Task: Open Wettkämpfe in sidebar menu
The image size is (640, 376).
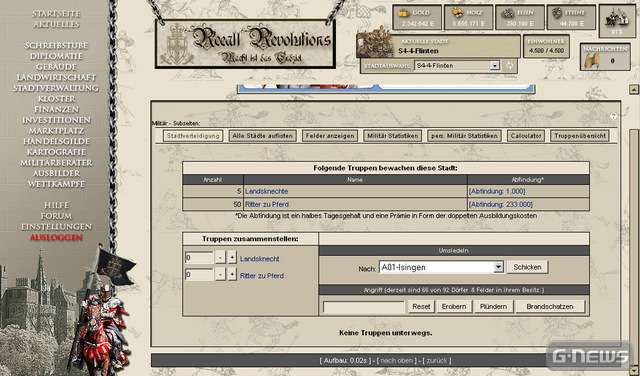Action: [56, 184]
